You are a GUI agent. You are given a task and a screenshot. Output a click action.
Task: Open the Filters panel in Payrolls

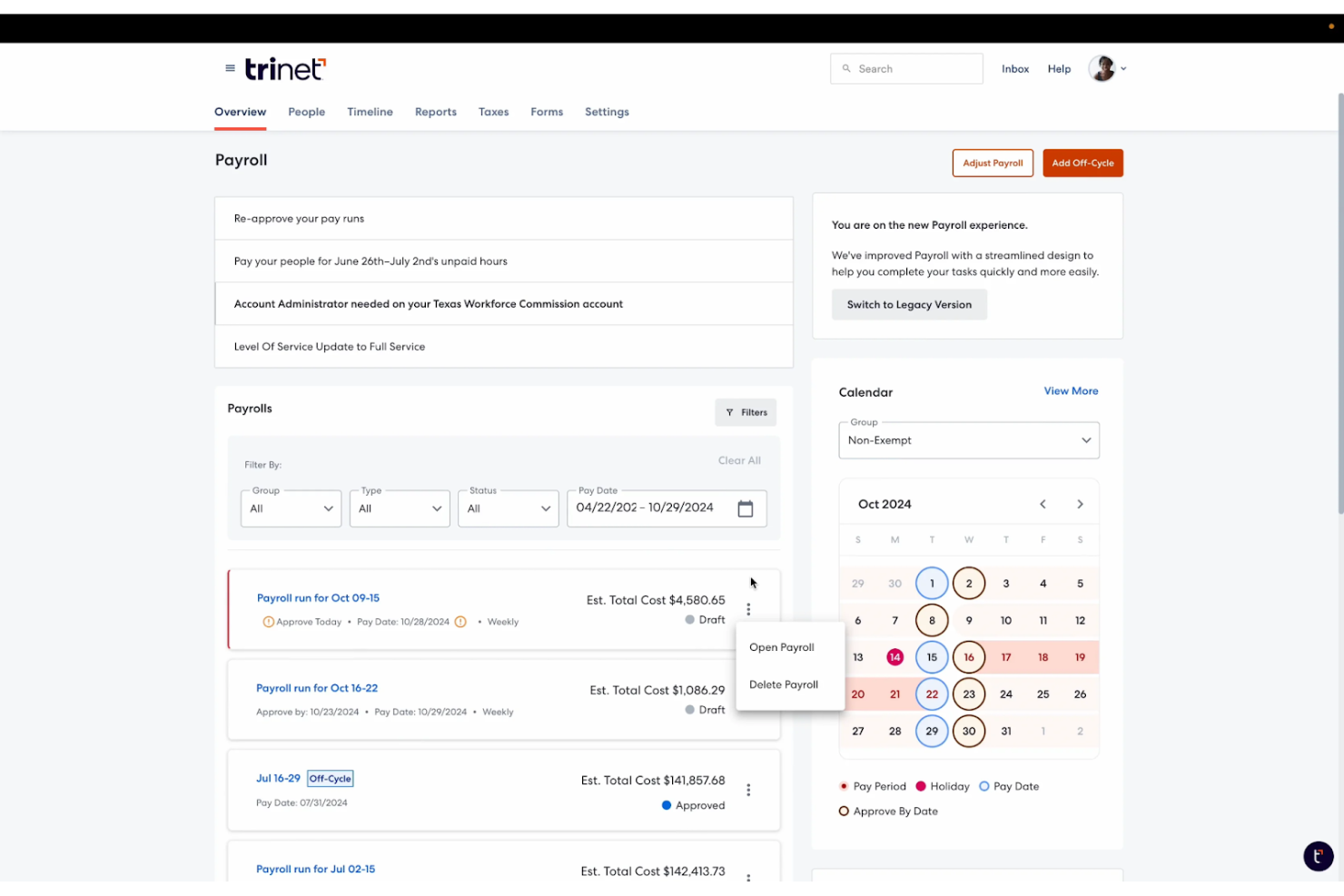pos(746,412)
